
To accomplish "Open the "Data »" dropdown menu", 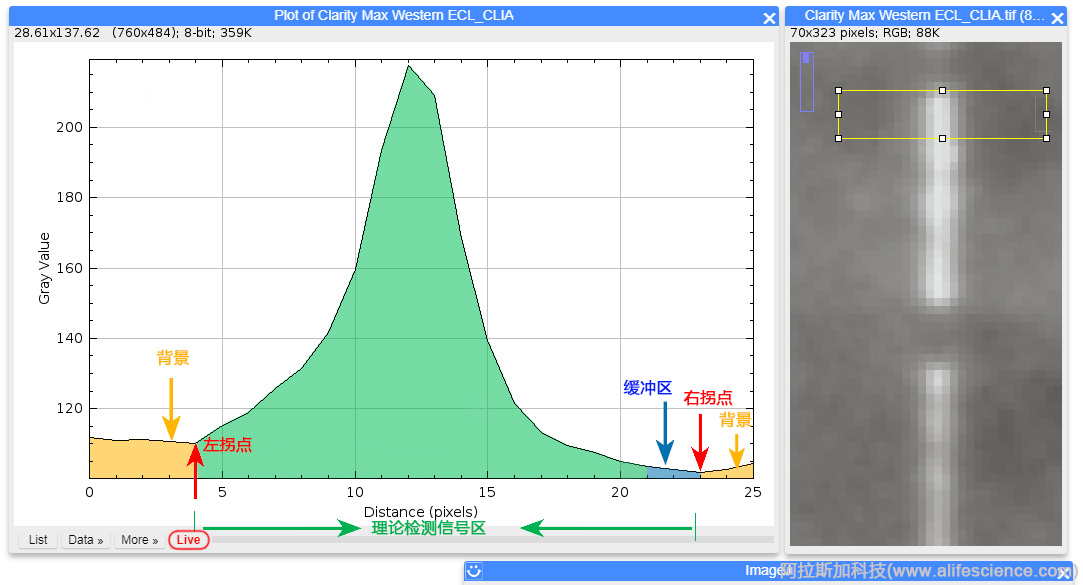I will 85,539.
